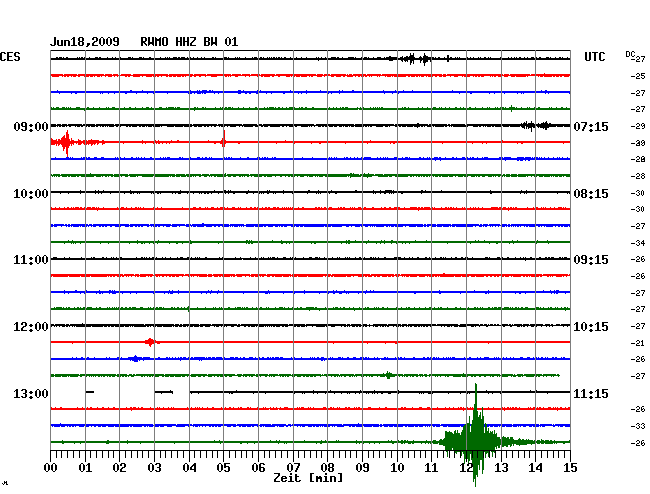
Task: Click the UTC column header
Action: click(595, 57)
